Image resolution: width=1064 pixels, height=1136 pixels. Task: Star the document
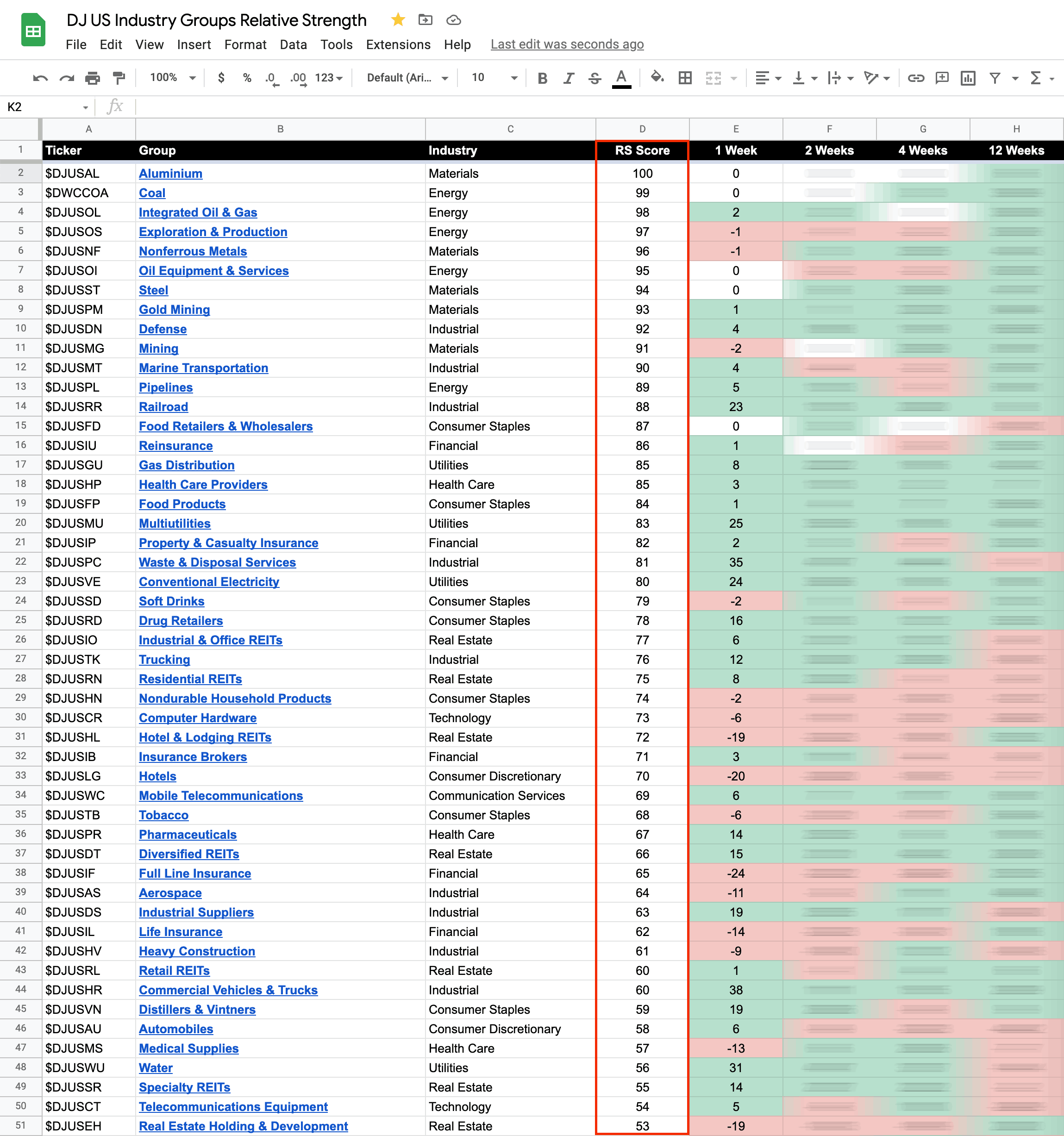point(398,20)
